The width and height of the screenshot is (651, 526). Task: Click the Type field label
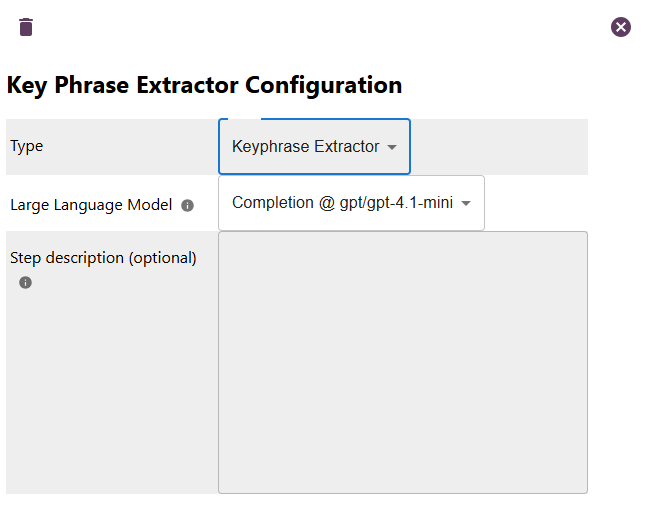pos(27,146)
